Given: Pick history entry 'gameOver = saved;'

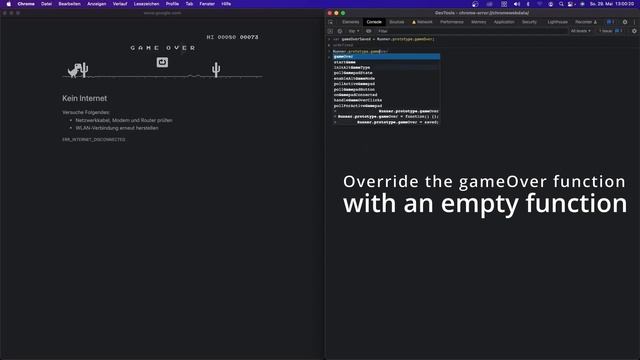Looking at the screenshot, I should click(x=386, y=122).
